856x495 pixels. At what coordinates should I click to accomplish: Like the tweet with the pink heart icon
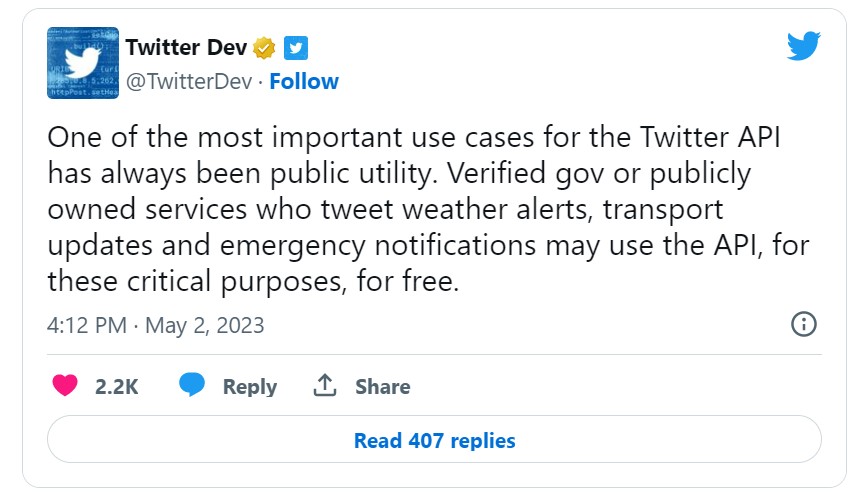[x=65, y=385]
